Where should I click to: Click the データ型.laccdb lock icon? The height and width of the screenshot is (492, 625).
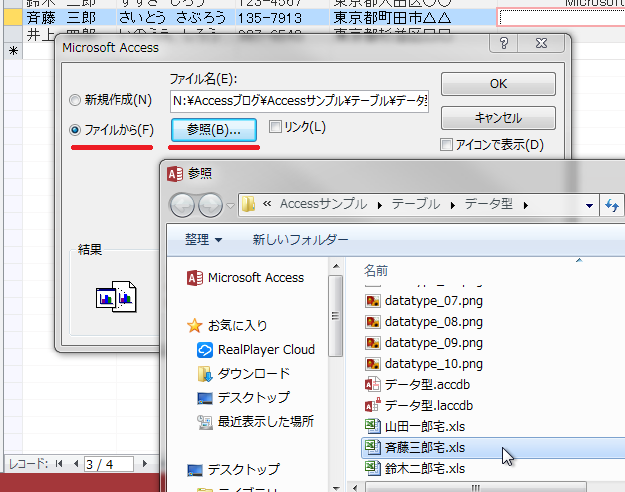point(373,405)
